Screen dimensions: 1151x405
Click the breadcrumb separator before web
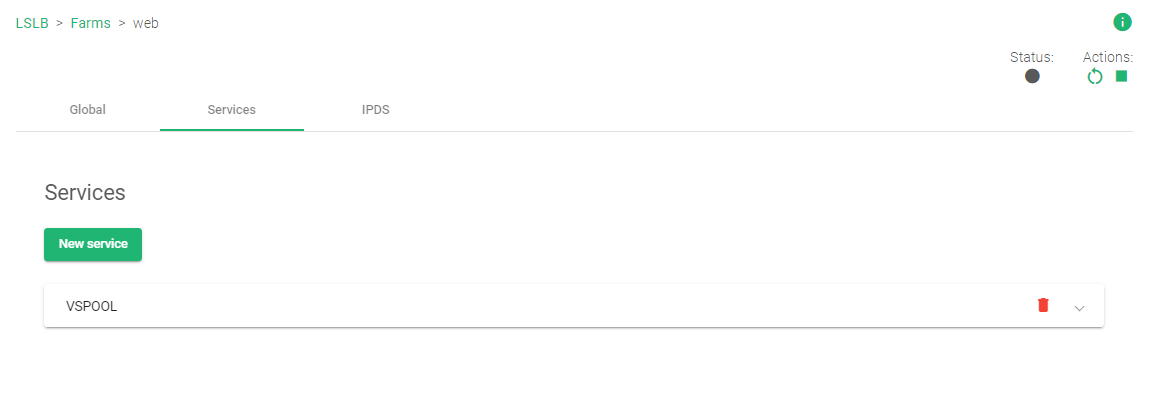(122, 23)
